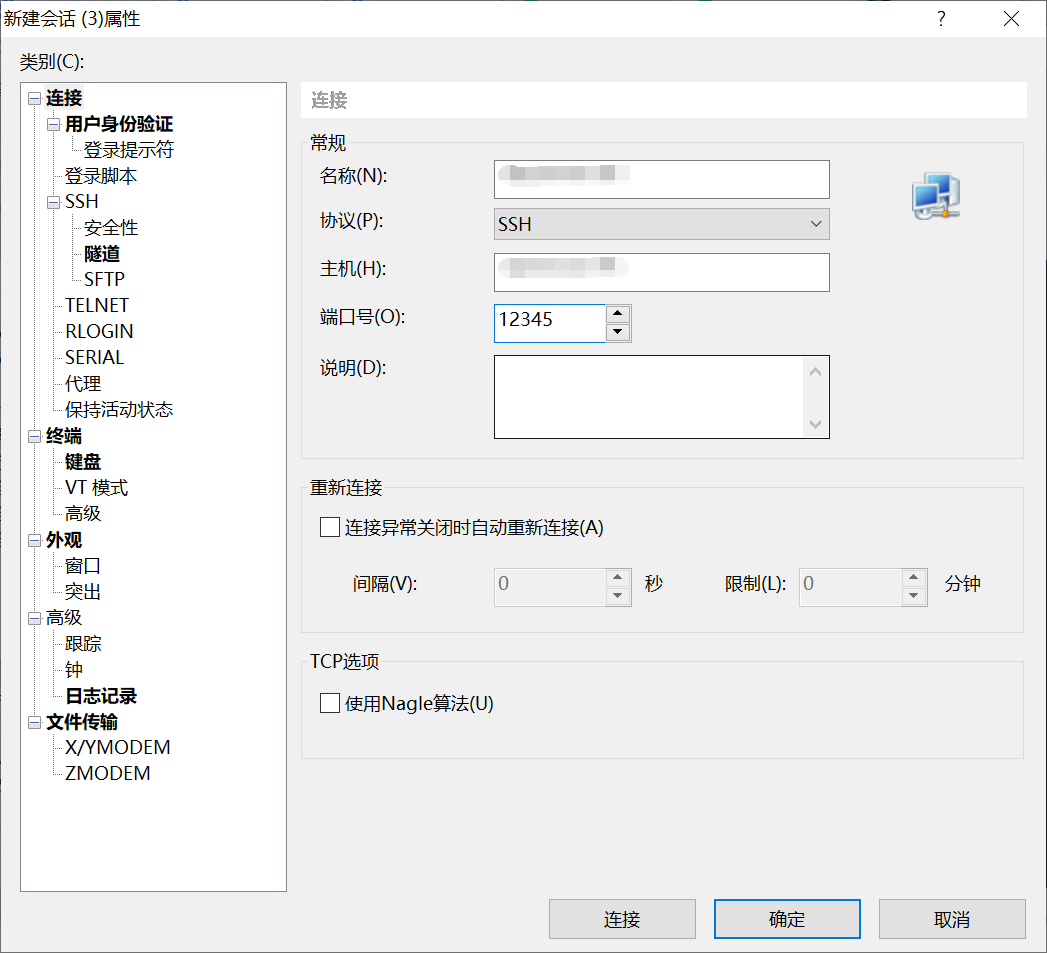Collapse the 用户身份验证 tree node
Screen dimensions: 1047x953
pos(53,124)
